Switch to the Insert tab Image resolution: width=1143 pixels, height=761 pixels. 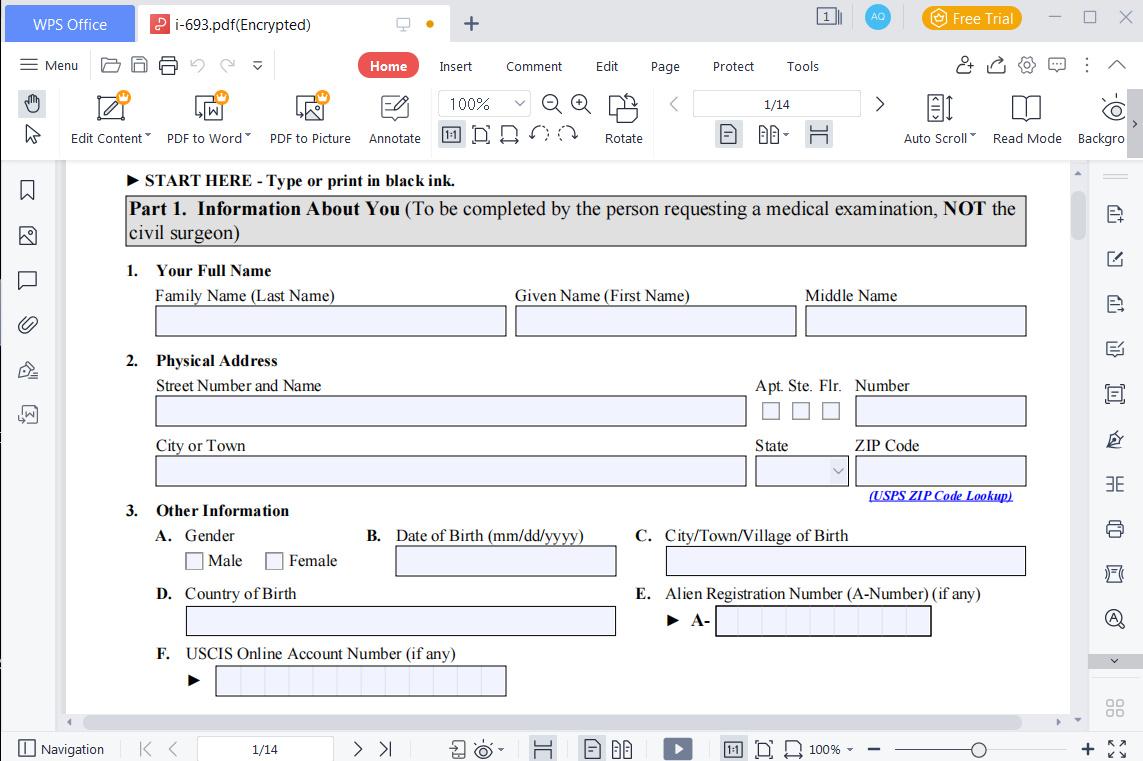pos(455,66)
